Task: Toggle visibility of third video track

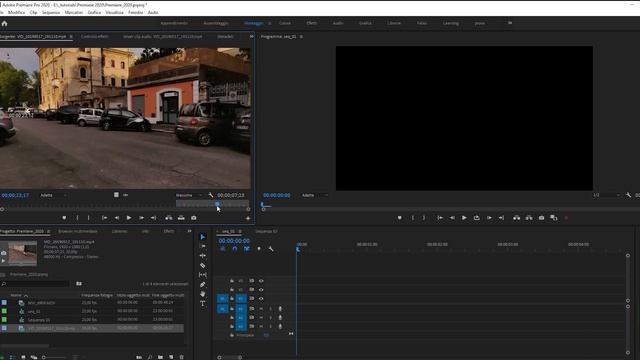Action: pyautogui.click(x=261, y=299)
